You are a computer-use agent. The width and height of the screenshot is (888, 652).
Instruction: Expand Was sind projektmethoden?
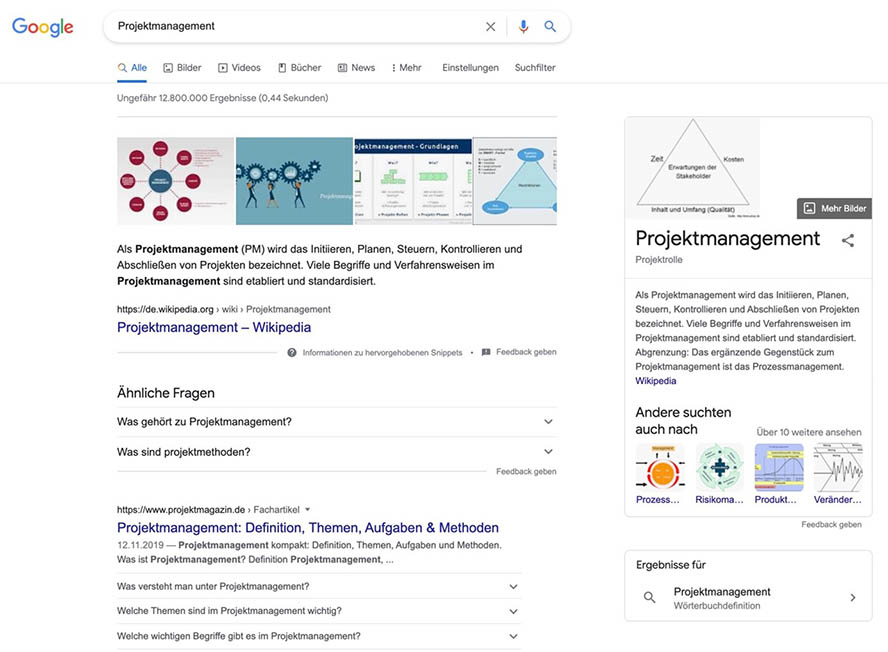pos(337,451)
